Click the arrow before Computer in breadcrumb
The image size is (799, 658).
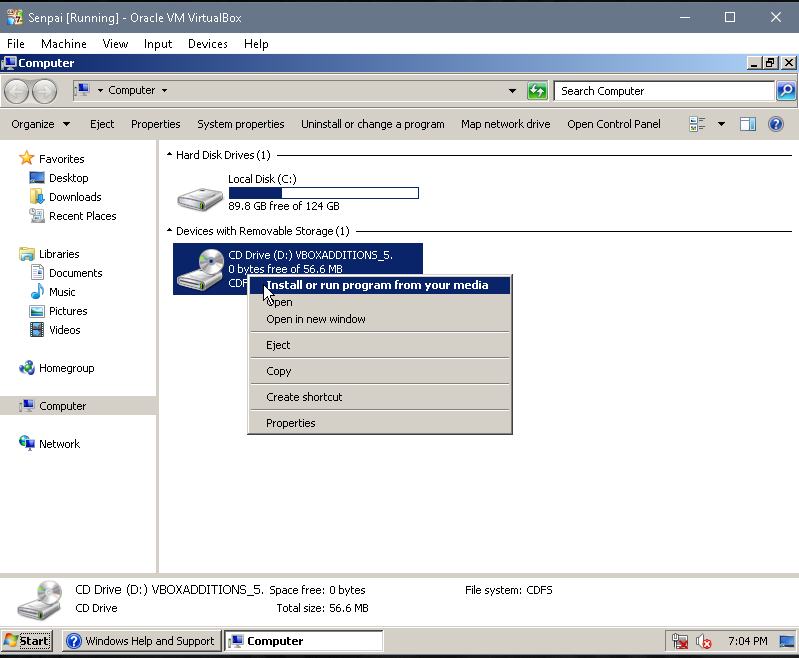point(100,91)
